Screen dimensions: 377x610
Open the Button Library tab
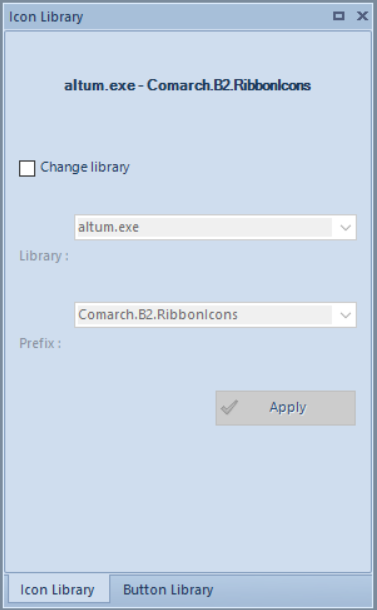[168, 590]
